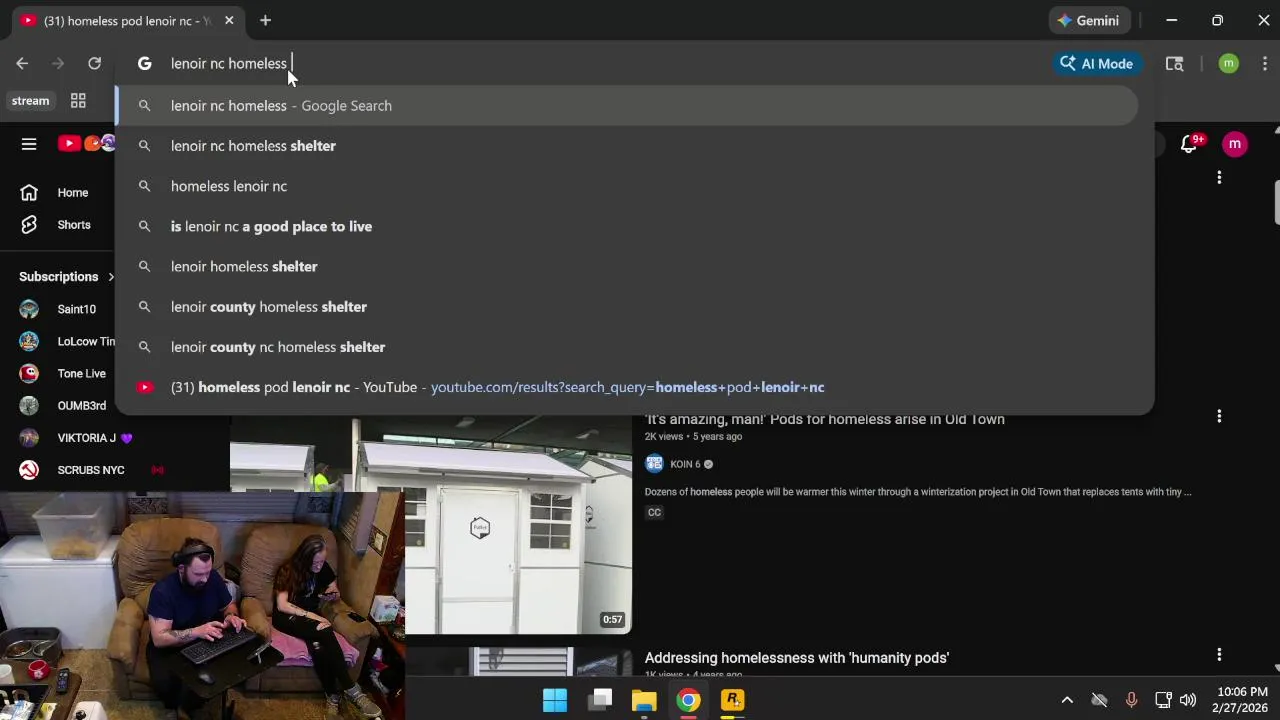The width and height of the screenshot is (1280, 720).
Task: Open File Explorer from the taskbar
Action: [x=644, y=700]
